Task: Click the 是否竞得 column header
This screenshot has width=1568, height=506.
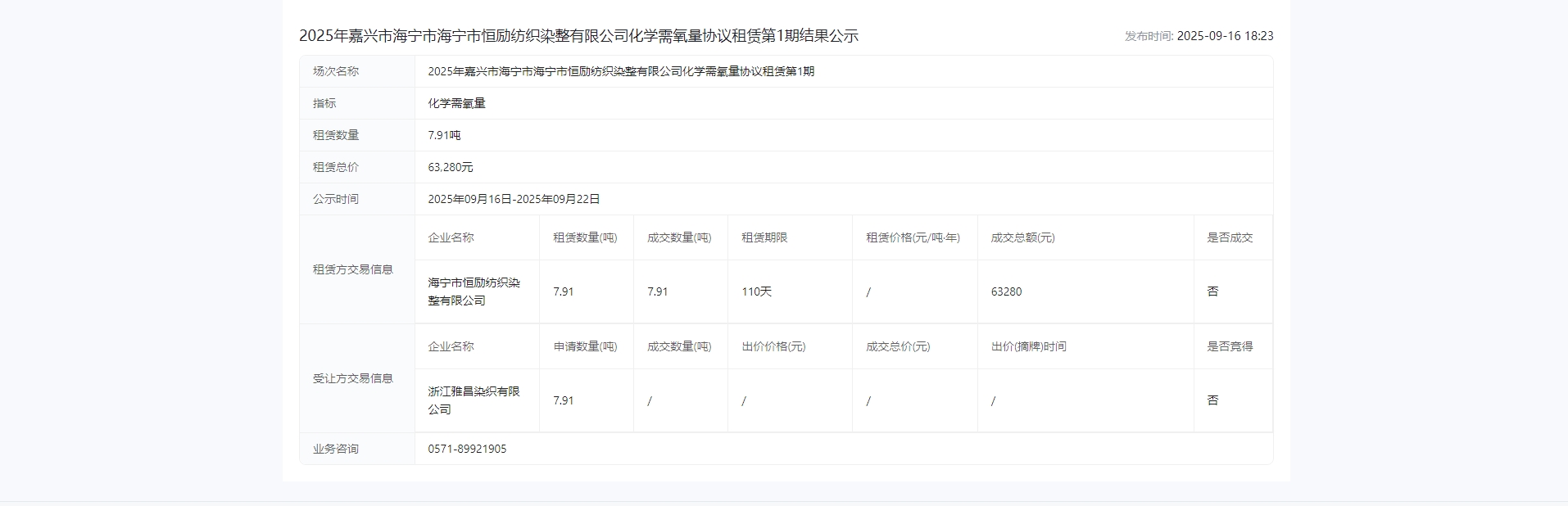Action: (1229, 346)
